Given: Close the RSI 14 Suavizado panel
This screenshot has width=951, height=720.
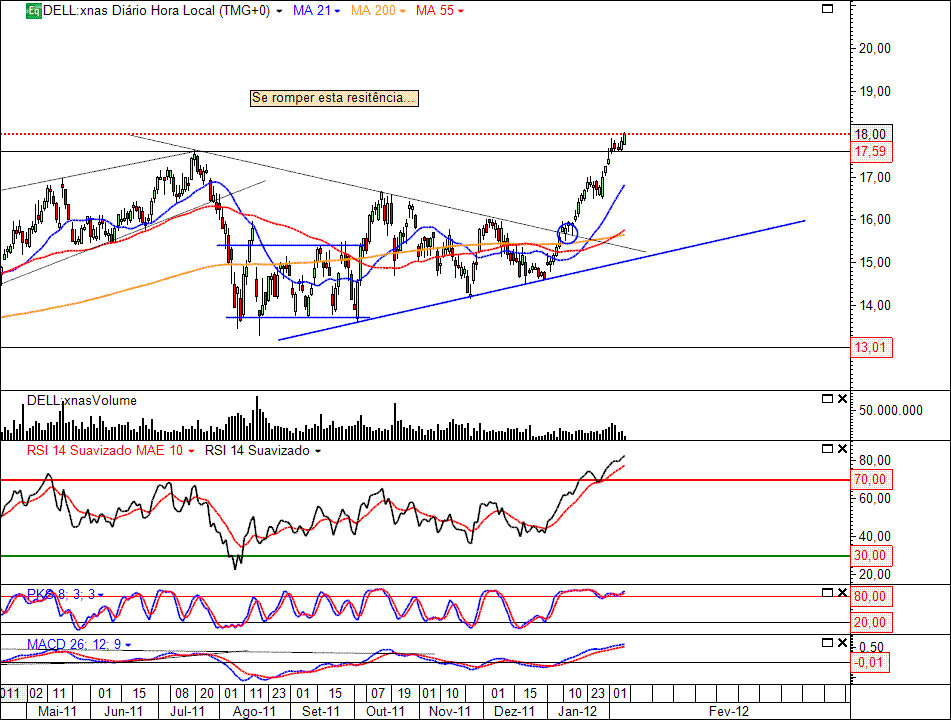Looking at the screenshot, I should (x=842, y=448).
